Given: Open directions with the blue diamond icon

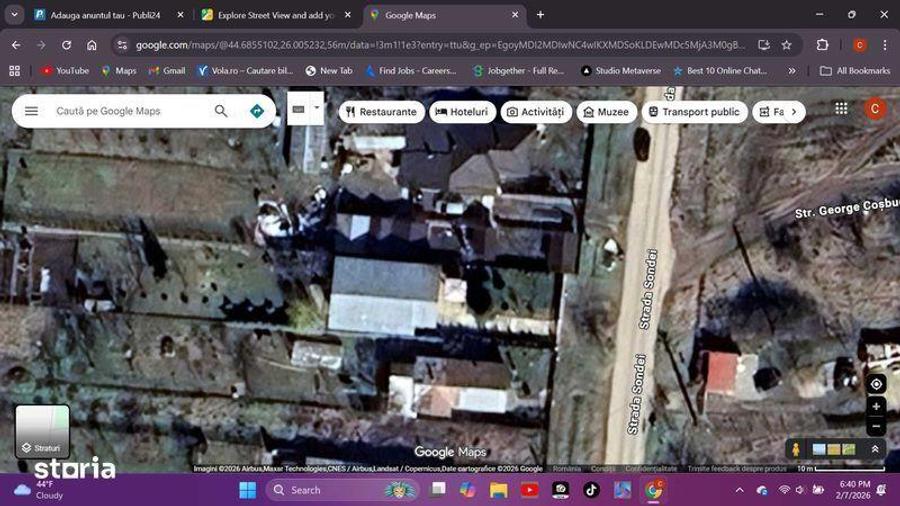Looking at the screenshot, I should pyautogui.click(x=257, y=111).
